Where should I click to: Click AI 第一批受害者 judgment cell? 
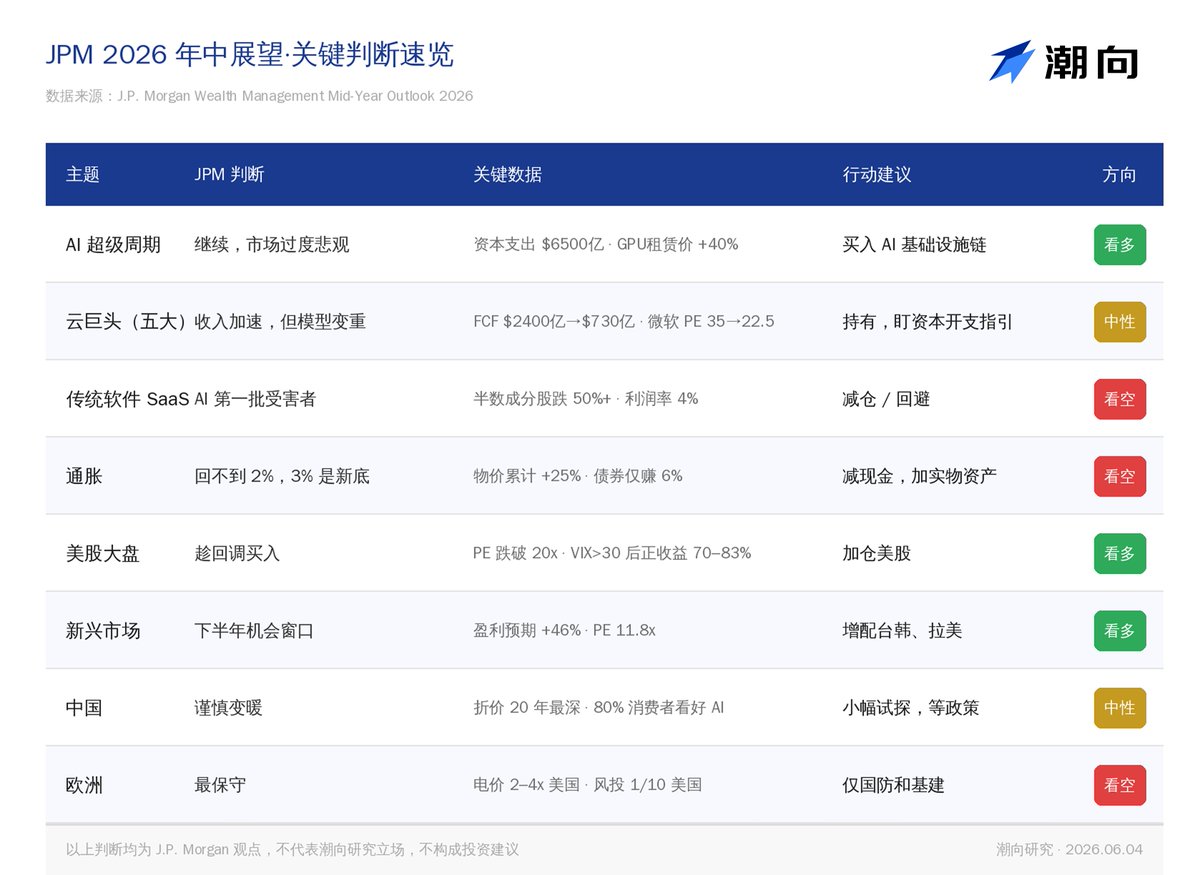255,399
